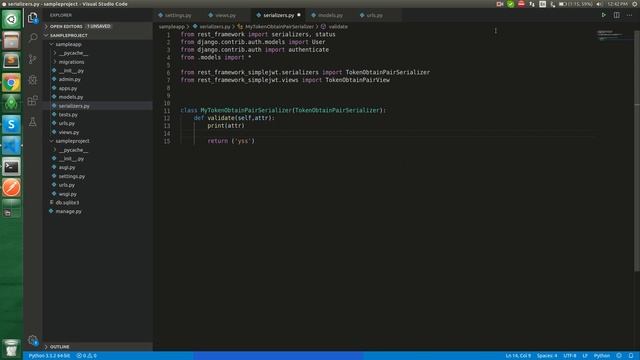Change file encoding UTF-8
Image resolution: width=640 pixels, height=360 pixels.
pos(570,356)
